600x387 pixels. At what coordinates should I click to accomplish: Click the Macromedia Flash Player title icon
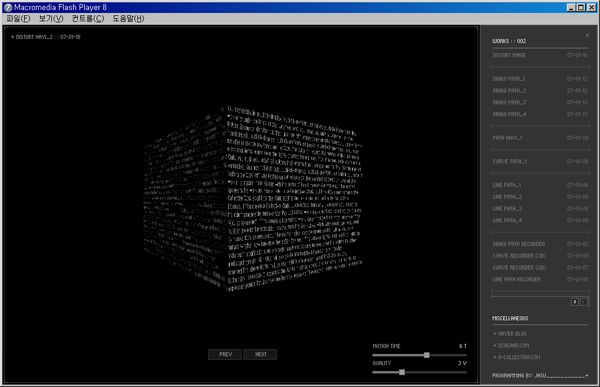(8, 7)
